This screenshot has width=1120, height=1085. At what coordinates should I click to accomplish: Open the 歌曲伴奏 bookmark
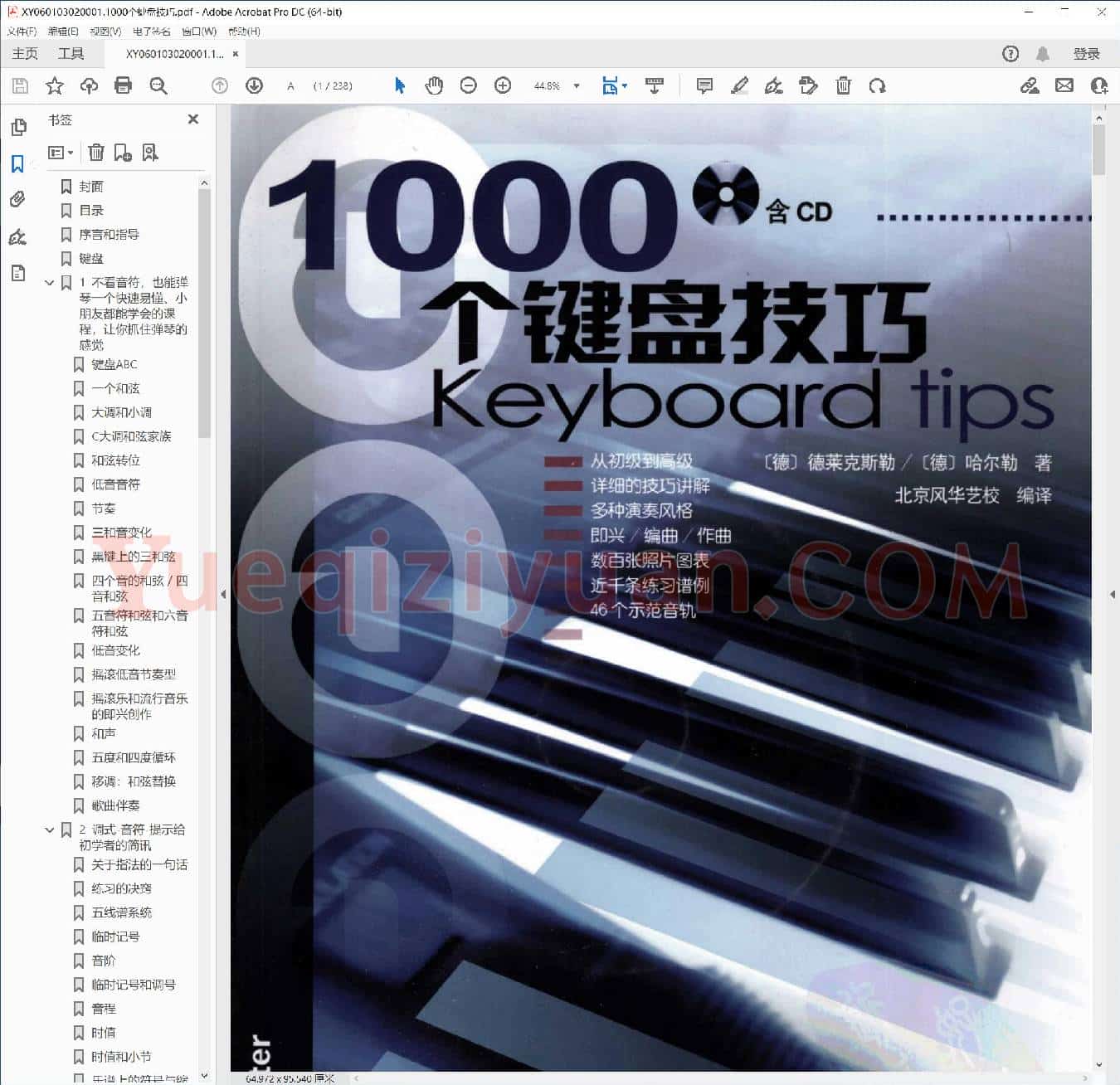pyautogui.click(x=115, y=805)
